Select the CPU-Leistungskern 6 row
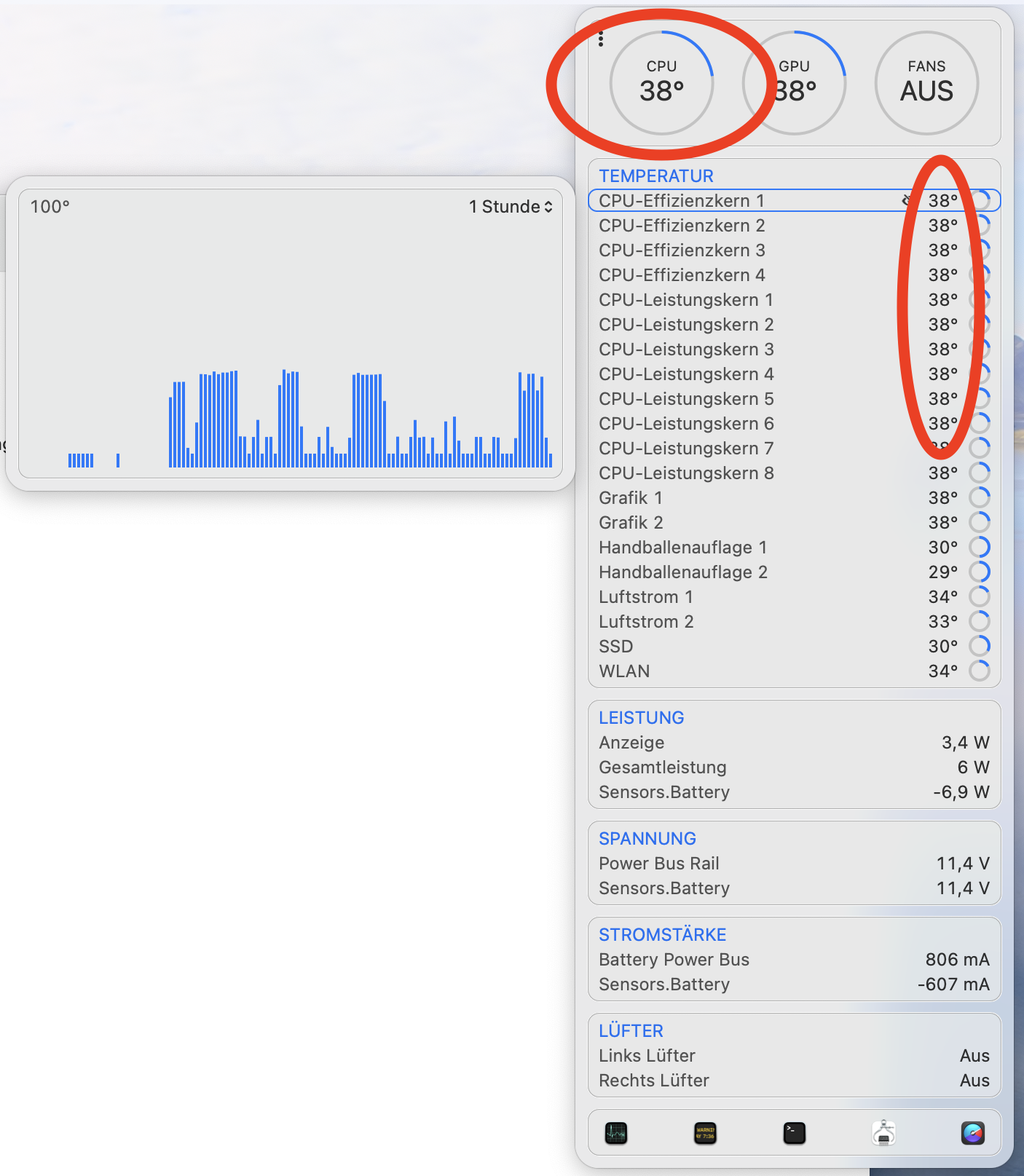 tap(794, 423)
